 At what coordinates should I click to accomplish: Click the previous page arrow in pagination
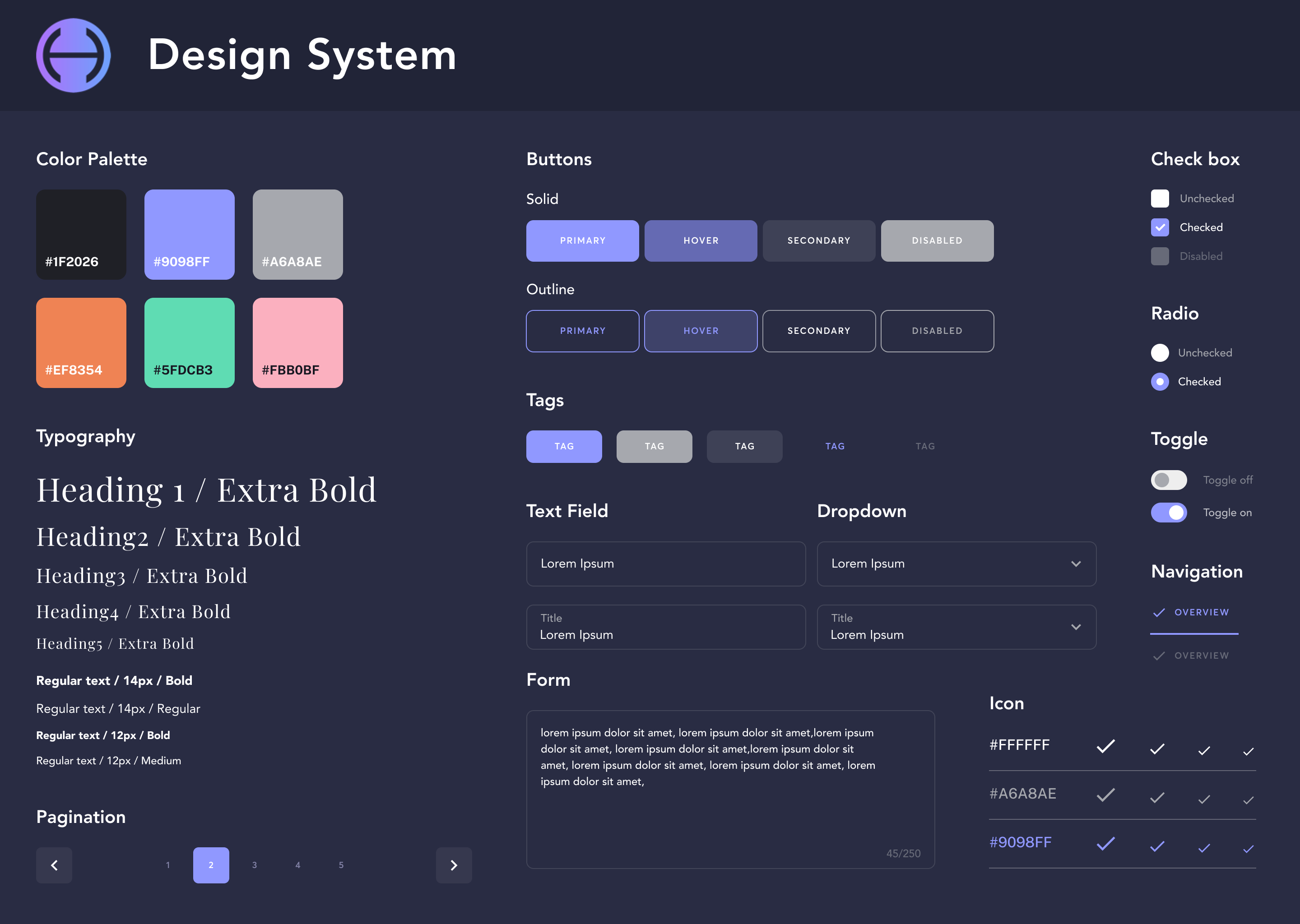pos(54,865)
